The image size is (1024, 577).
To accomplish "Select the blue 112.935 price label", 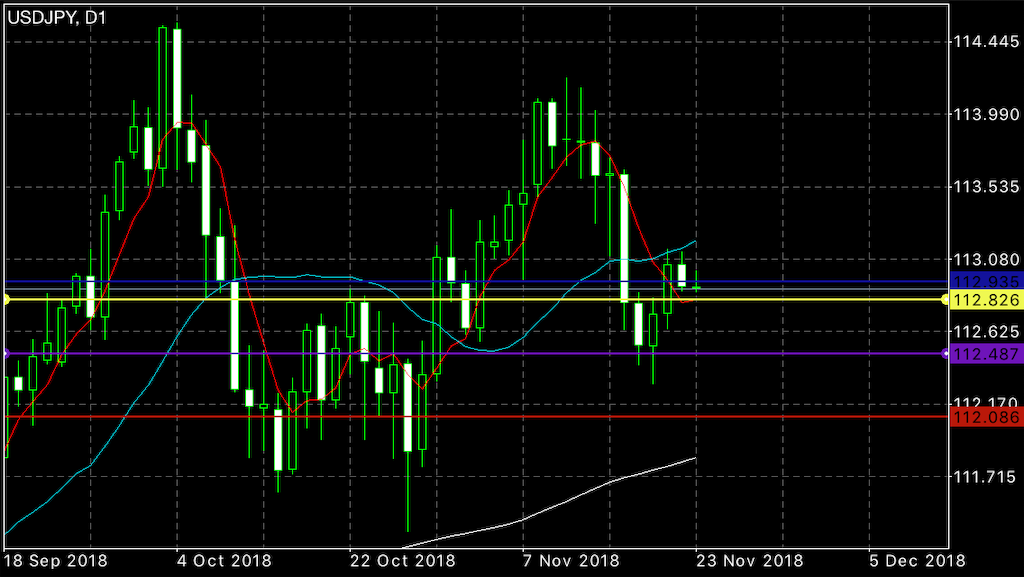I will pyautogui.click(x=986, y=281).
